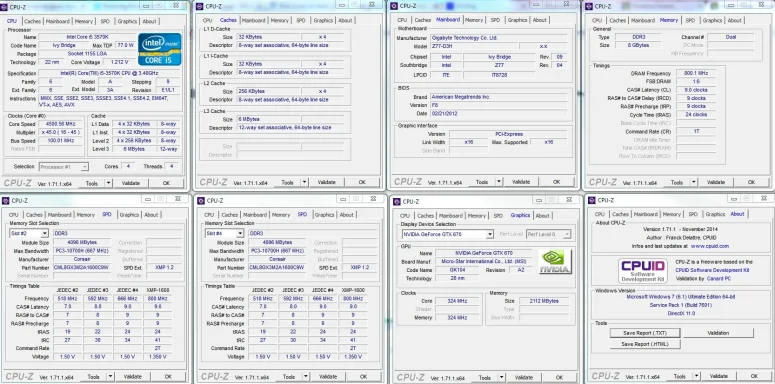Switch to the Mainboard tab in the CPU window
This screenshot has width=775, height=384.
(x=58, y=21)
